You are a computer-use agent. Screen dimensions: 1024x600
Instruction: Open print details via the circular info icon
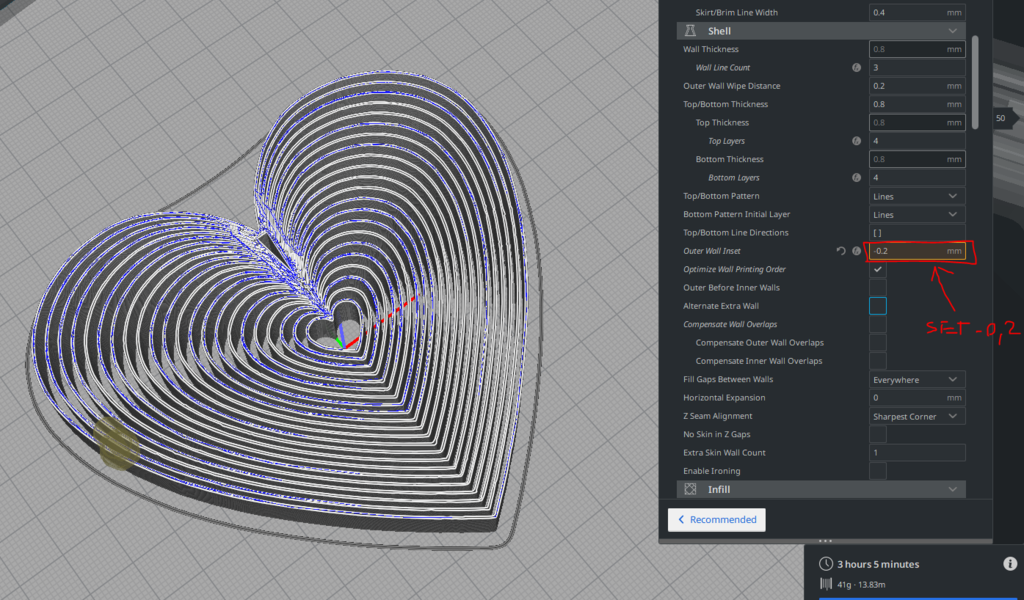[1009, 563]
